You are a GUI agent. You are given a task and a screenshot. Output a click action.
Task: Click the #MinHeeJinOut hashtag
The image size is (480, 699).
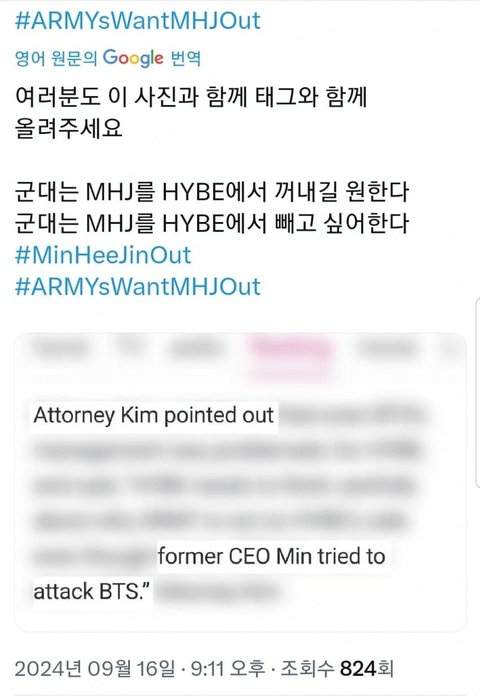103,255
